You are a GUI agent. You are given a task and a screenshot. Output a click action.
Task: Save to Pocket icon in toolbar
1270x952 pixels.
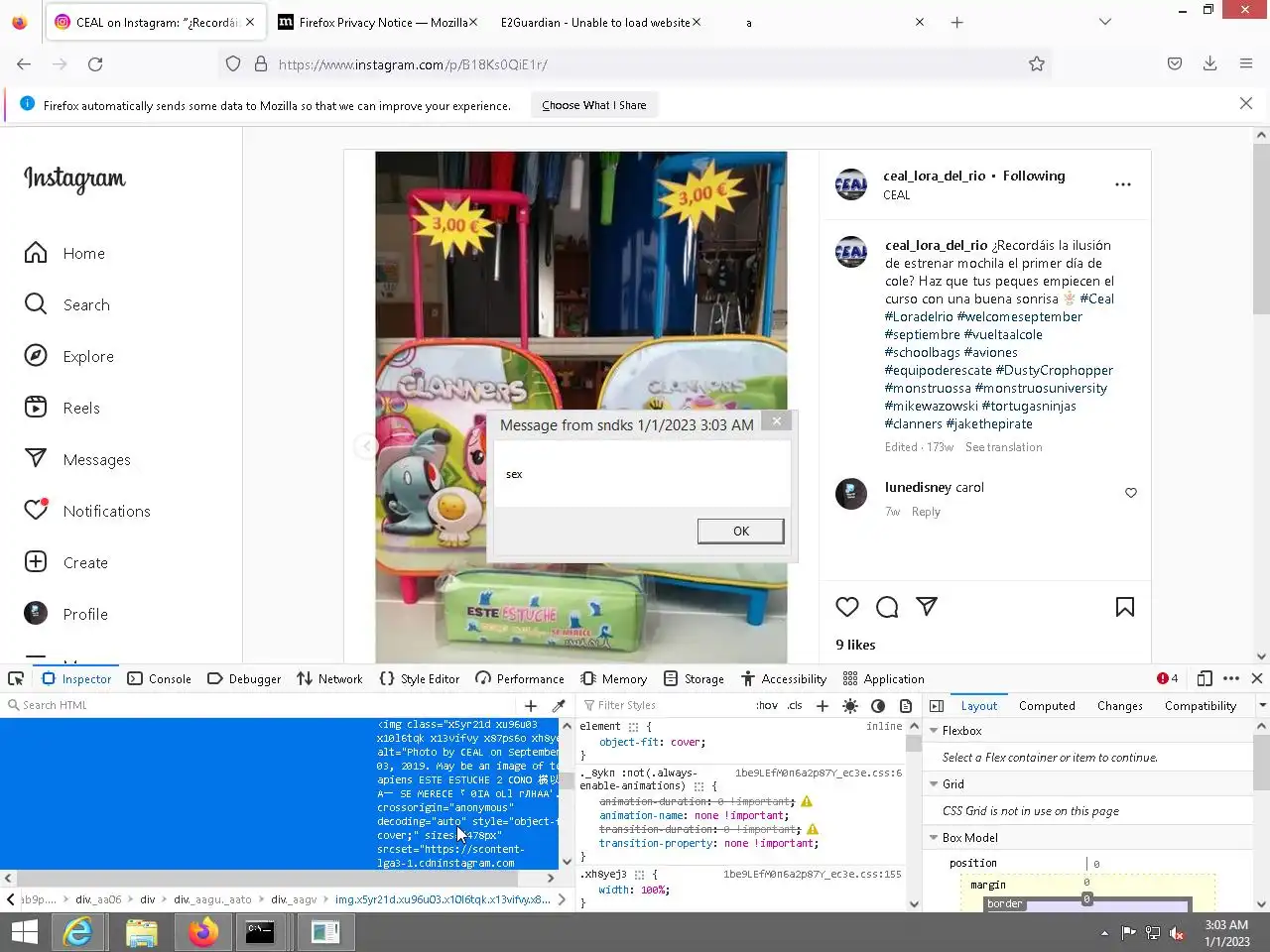(1175, 64)
